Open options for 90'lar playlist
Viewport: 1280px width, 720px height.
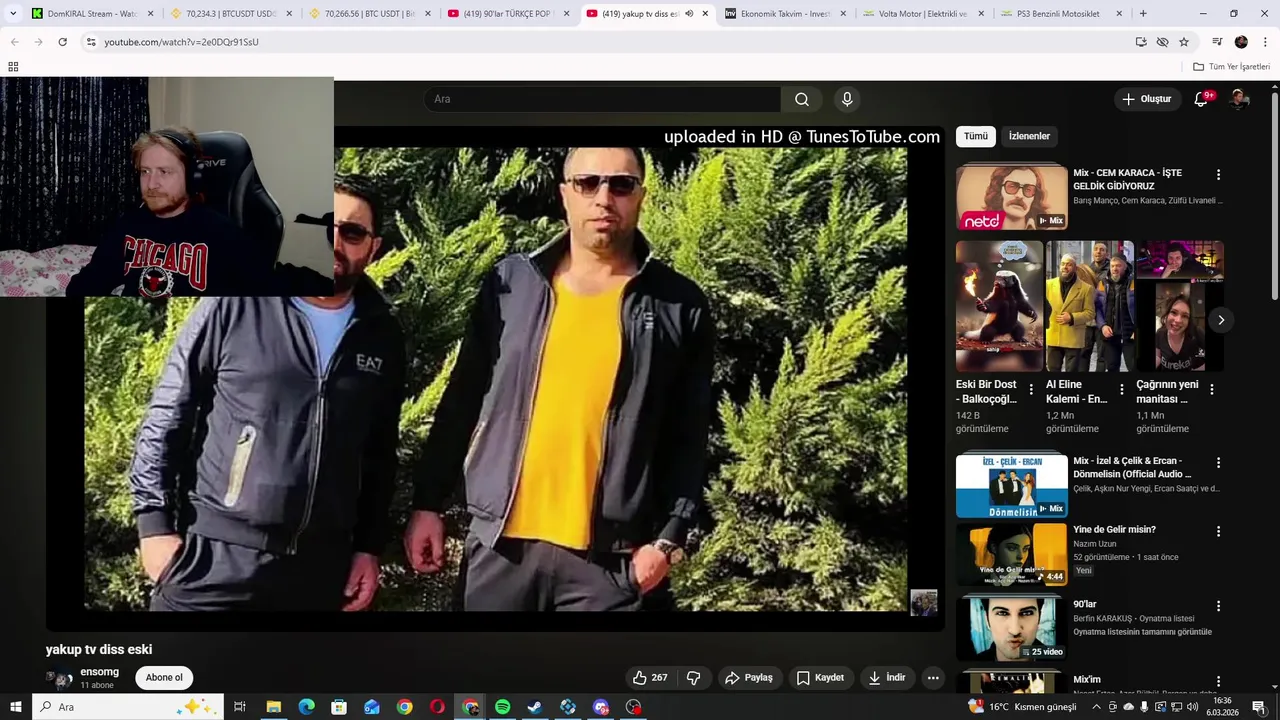coord(1218,606)
